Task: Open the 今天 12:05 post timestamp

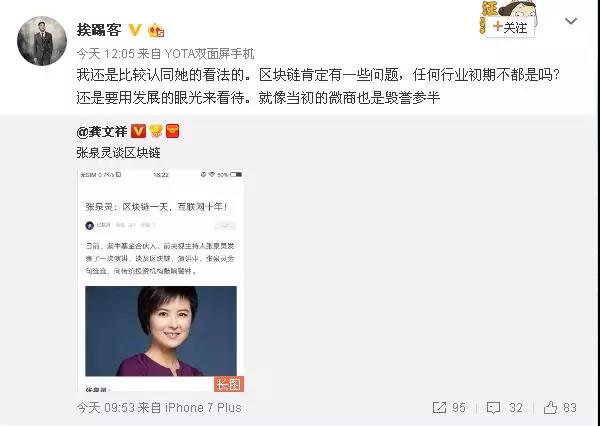Action: pos(106,54)
